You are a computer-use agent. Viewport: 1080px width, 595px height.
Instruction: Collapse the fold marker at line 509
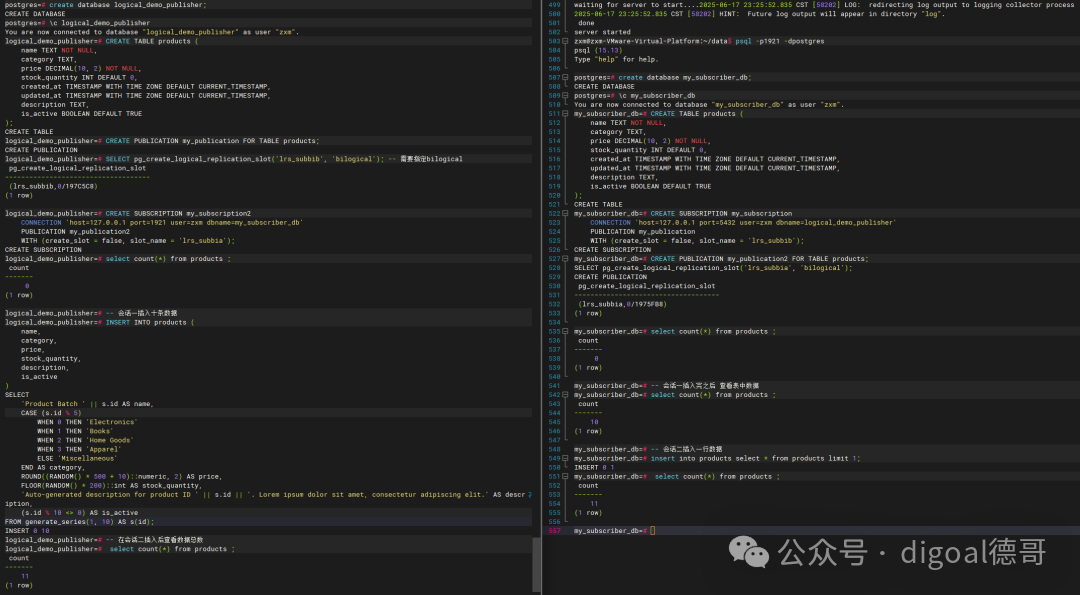tap(565, 96)
